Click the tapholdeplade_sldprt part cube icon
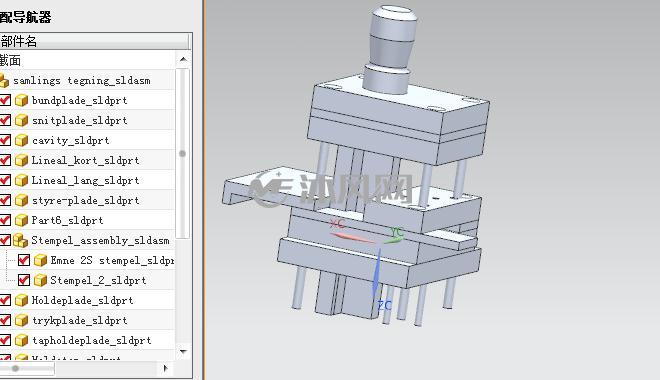 [x=21, y=340]
